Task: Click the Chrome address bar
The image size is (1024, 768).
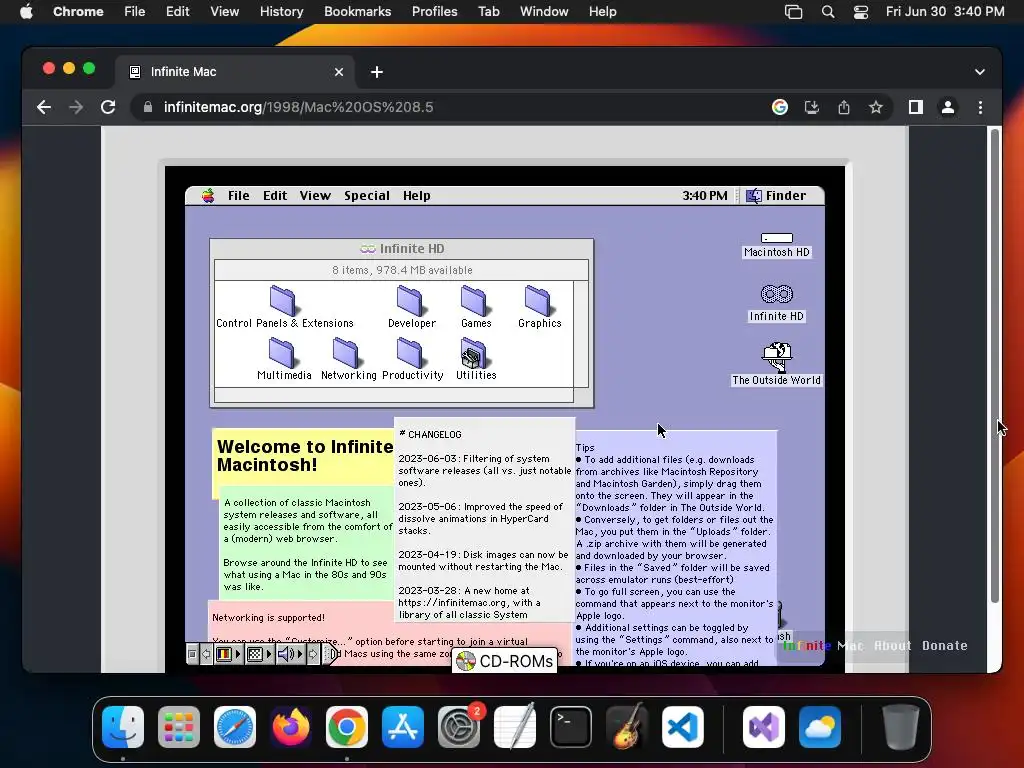Action: tap(451, 107)
